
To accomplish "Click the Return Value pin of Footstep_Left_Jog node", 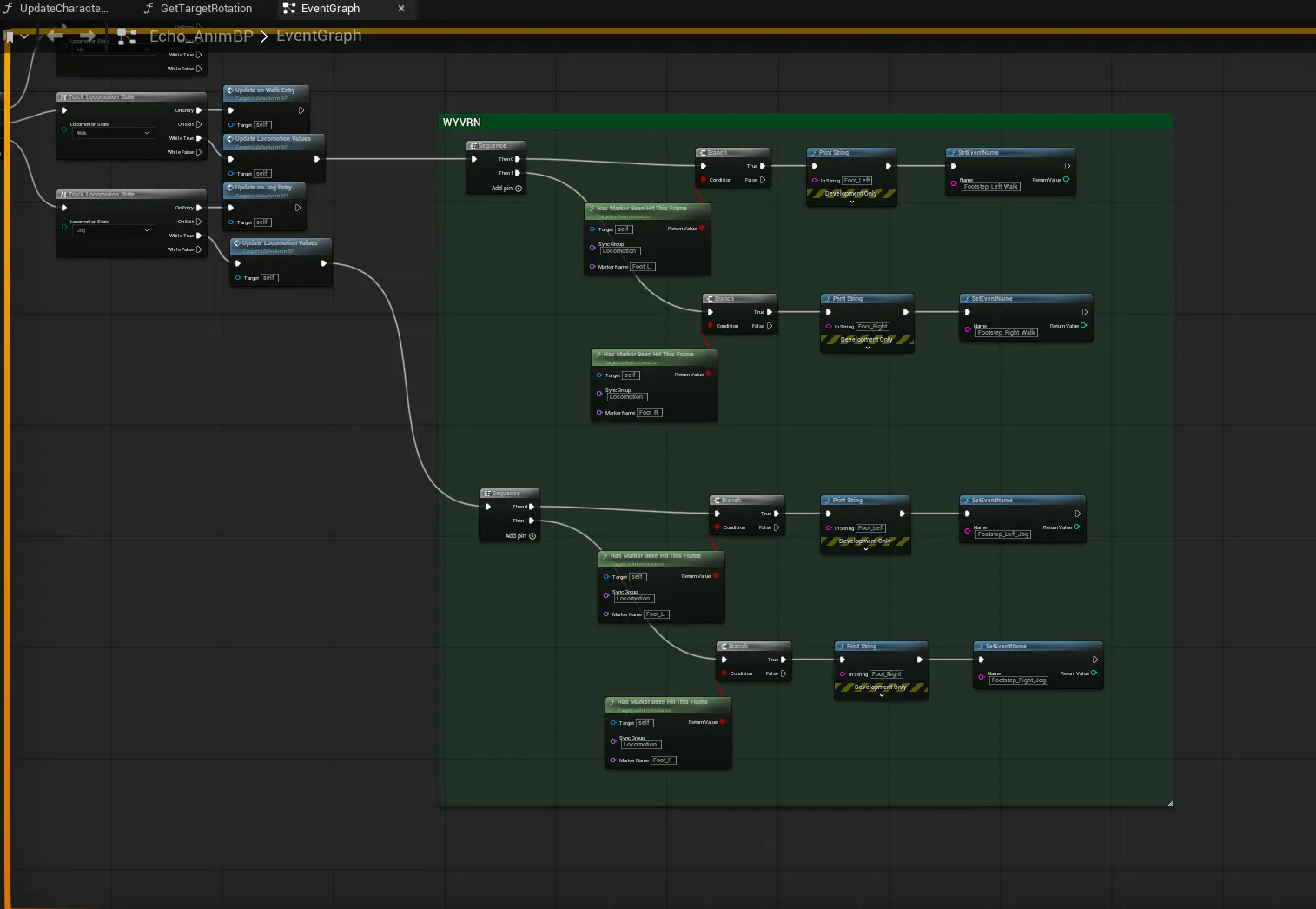I will point(1077,527).
